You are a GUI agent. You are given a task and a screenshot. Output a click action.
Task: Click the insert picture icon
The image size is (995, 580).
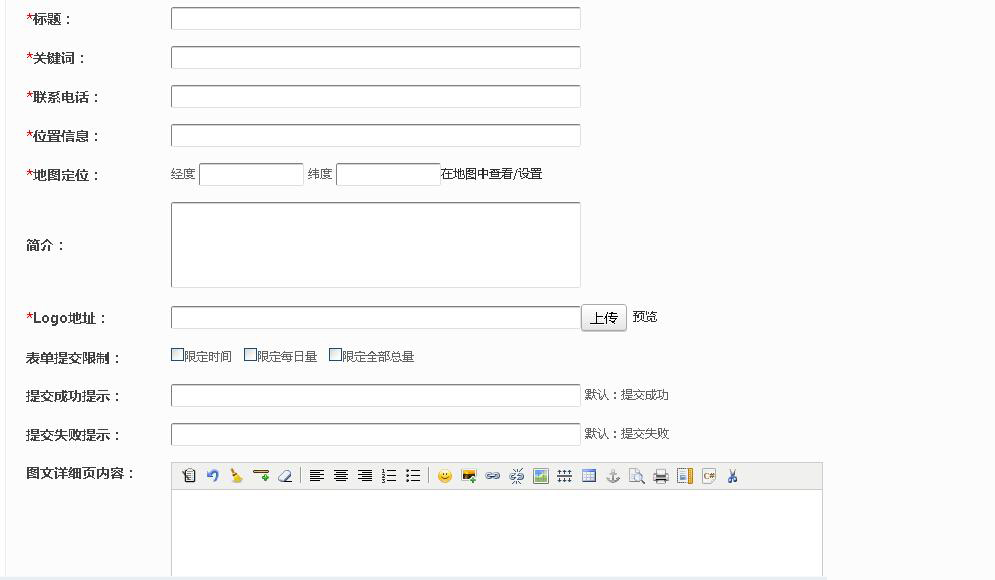tap(541, 476)
